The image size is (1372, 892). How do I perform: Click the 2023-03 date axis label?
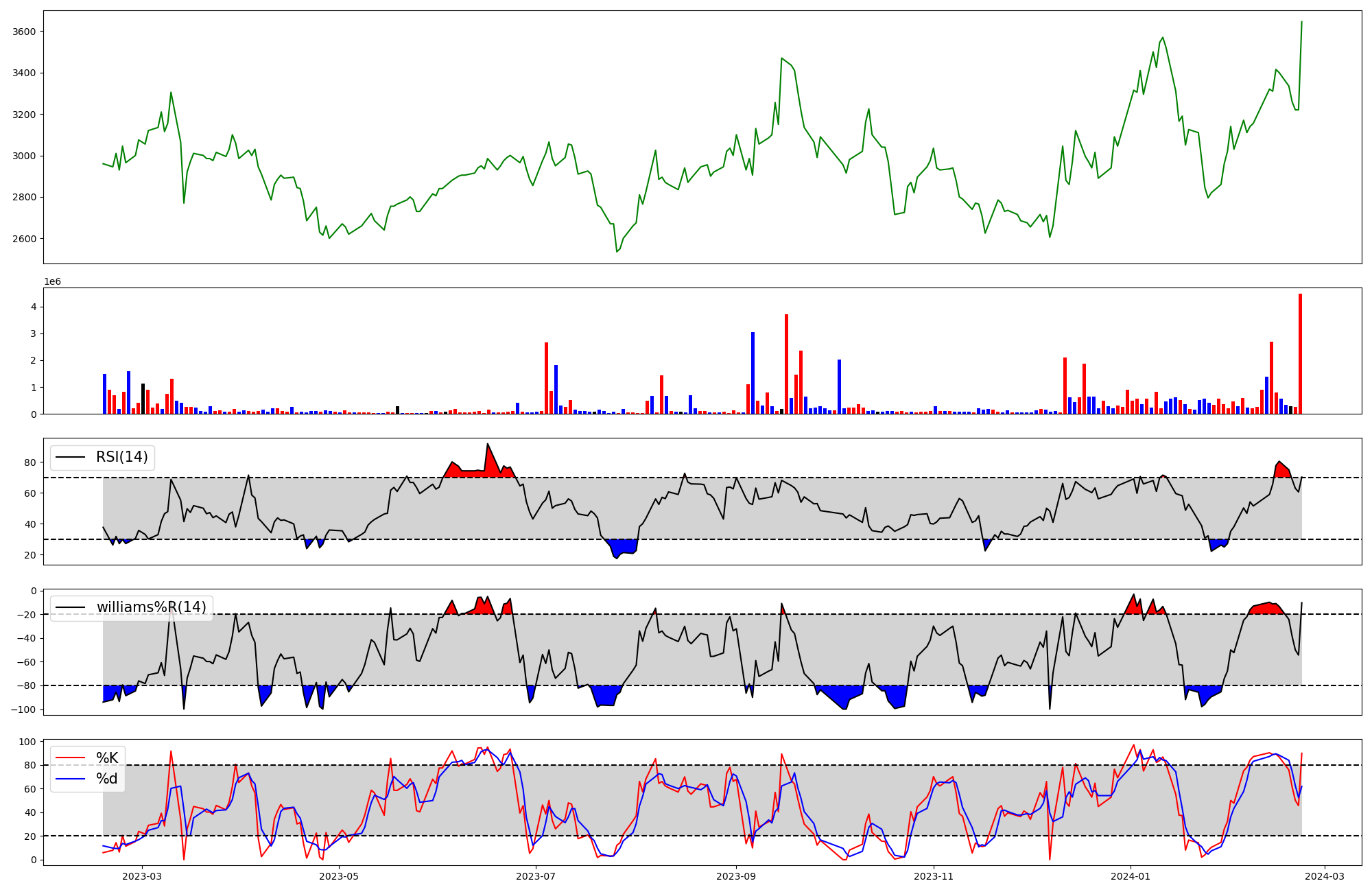[x=142, y=876]
